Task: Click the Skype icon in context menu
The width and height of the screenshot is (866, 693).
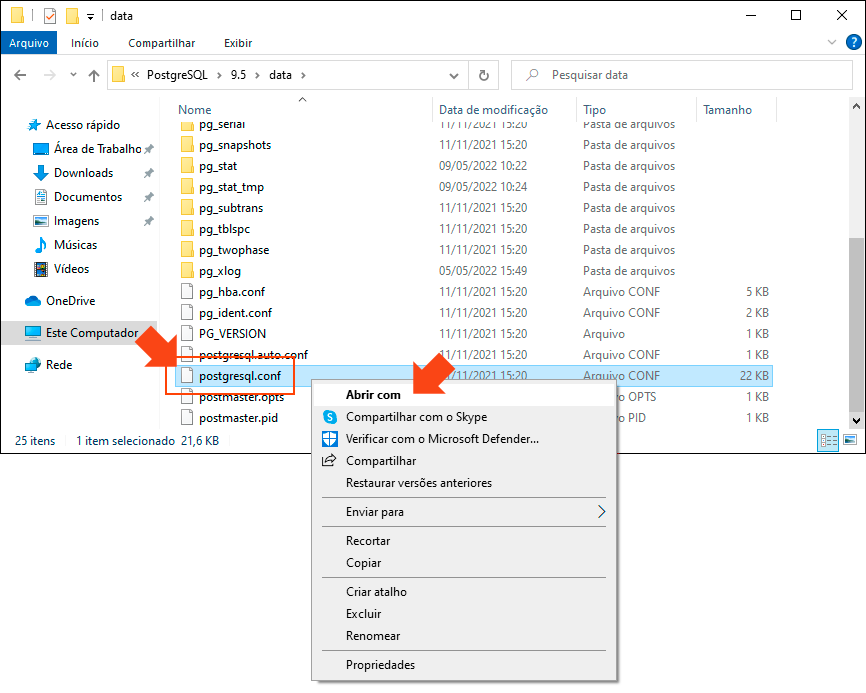Action: click(x=329, y=417)
